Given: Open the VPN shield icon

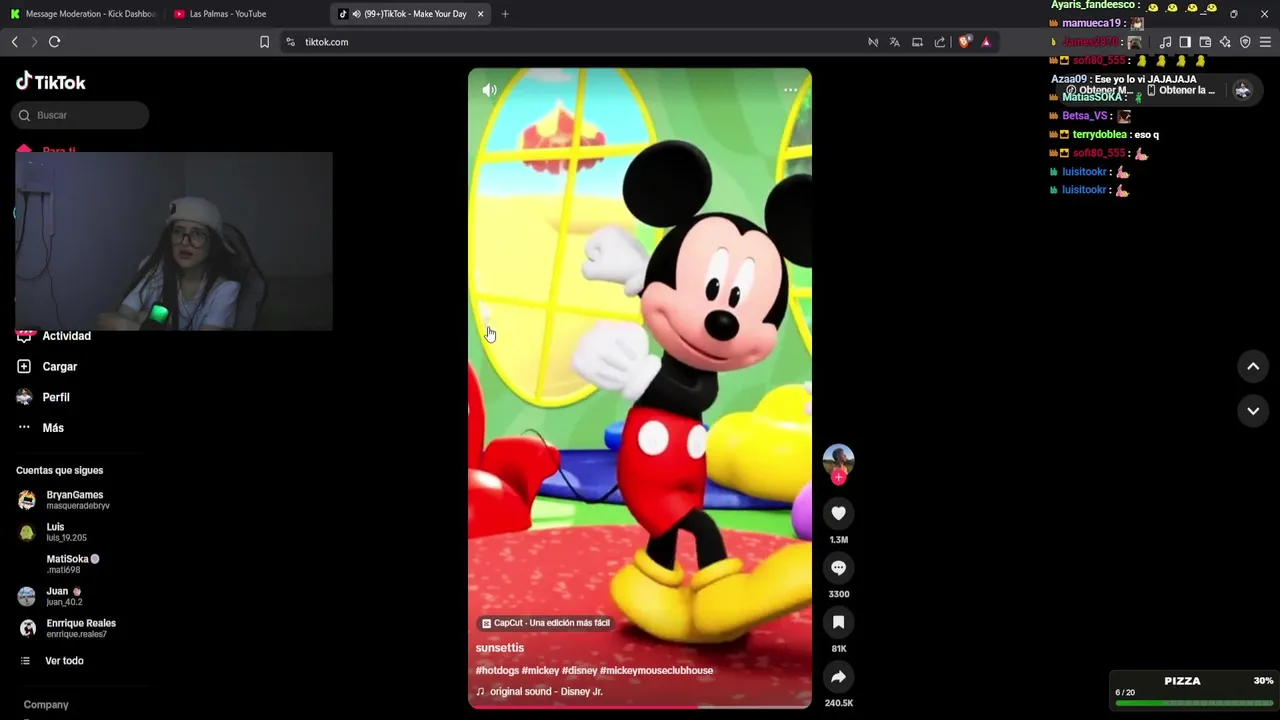Looking at the screenshot, I should tap(1245, 42).
